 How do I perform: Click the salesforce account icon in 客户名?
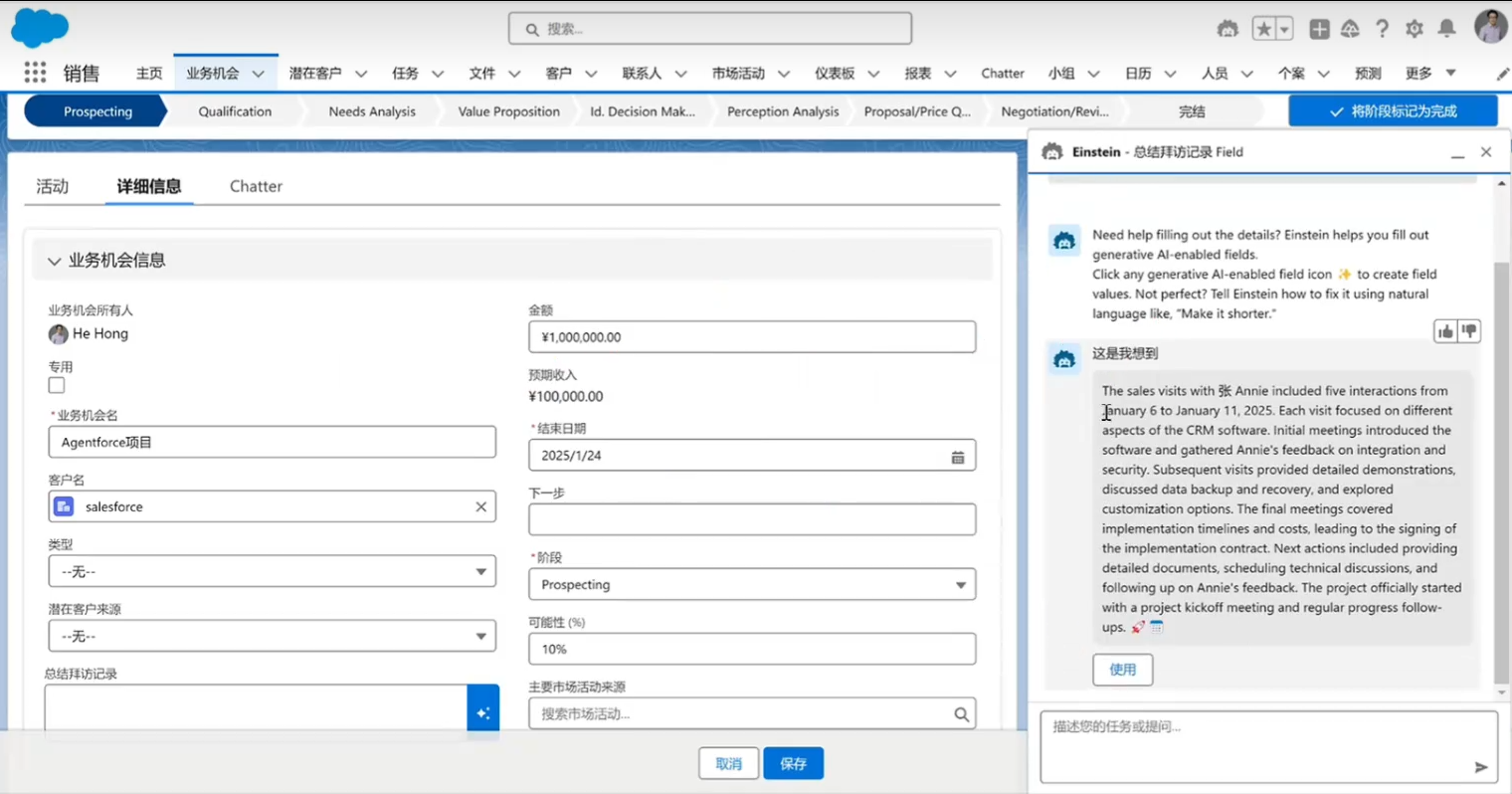tap(65, 506)
